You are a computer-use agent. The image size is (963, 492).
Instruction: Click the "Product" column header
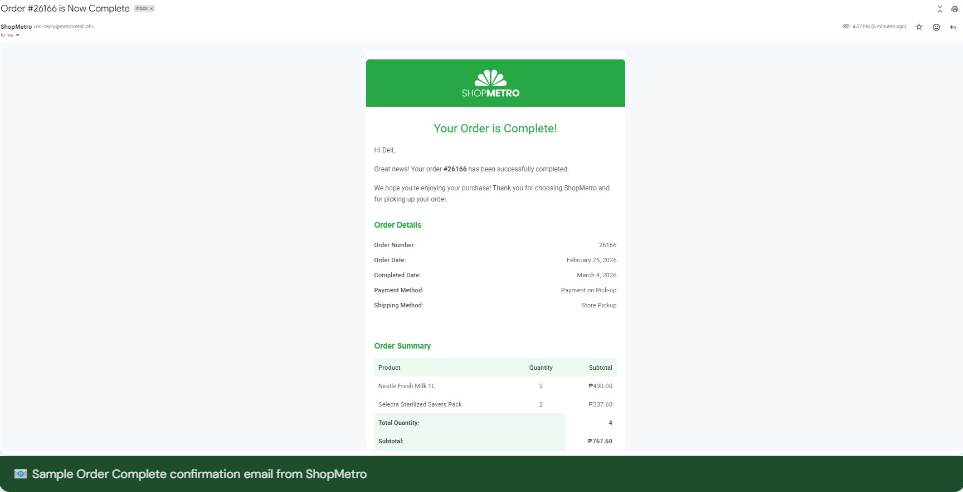click(x=389, y=367)
